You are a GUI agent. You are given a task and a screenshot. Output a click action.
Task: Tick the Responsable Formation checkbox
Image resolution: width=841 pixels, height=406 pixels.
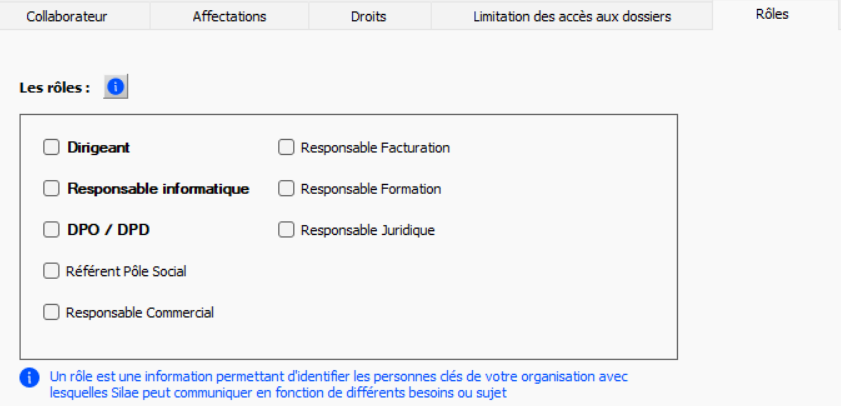point(286,188)
